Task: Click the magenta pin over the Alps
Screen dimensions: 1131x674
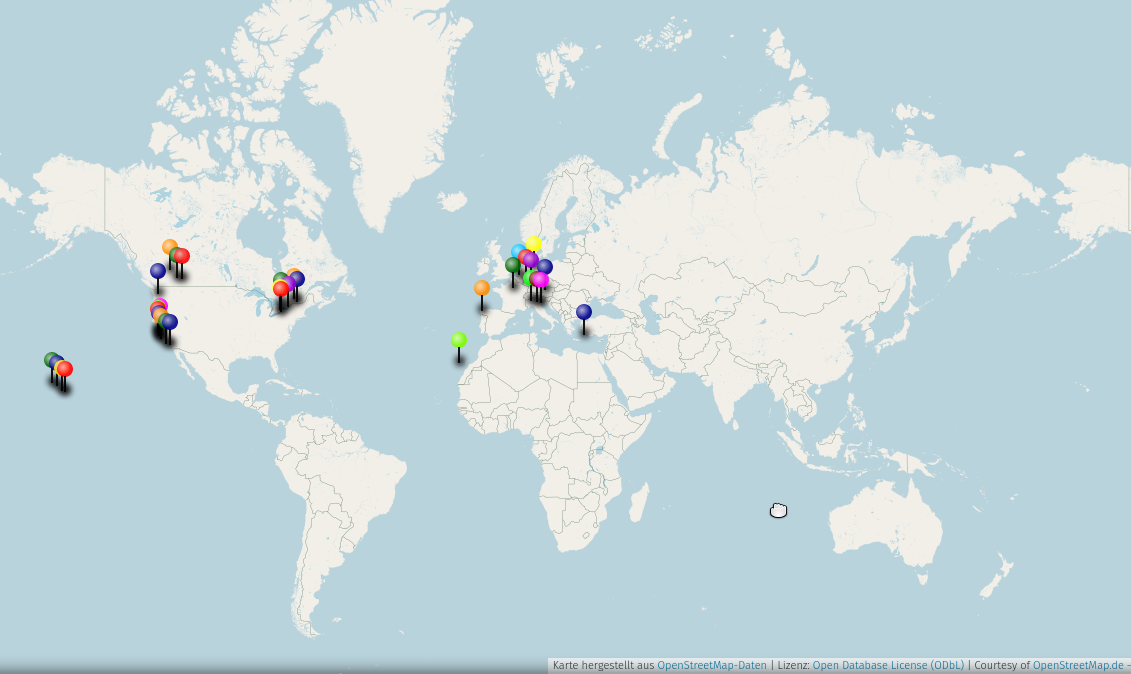Action: pos(541,280)
